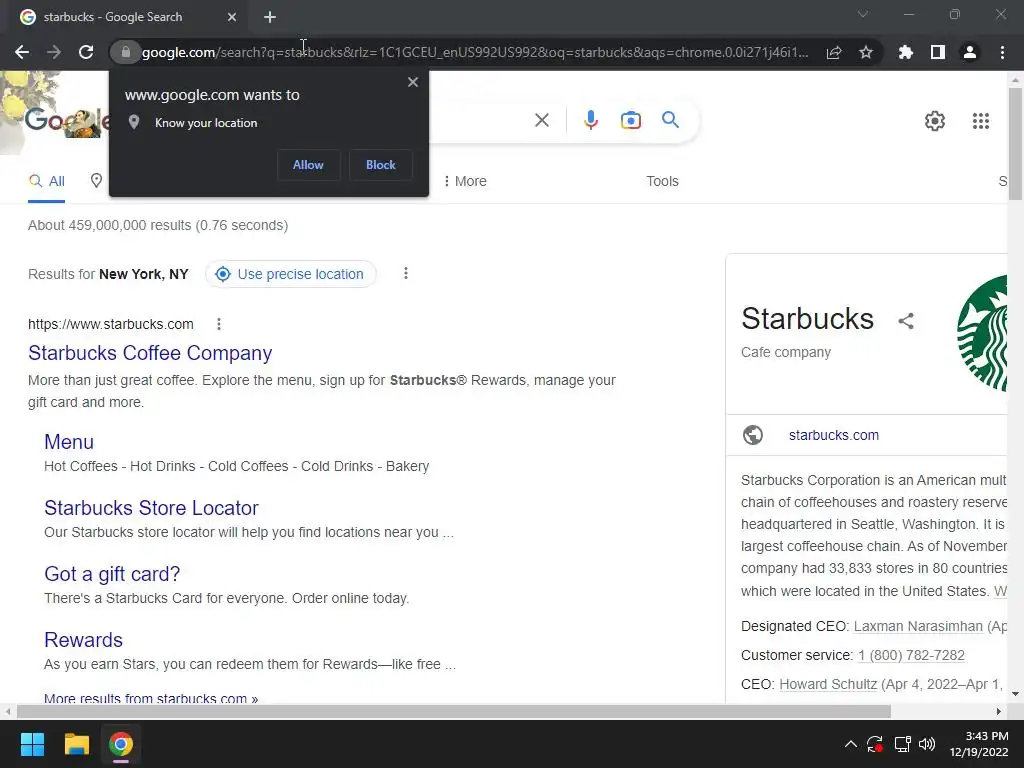Screen dimensions: 1024x768
Task: Open the Rewards sitelink
Action: point(84,640)
